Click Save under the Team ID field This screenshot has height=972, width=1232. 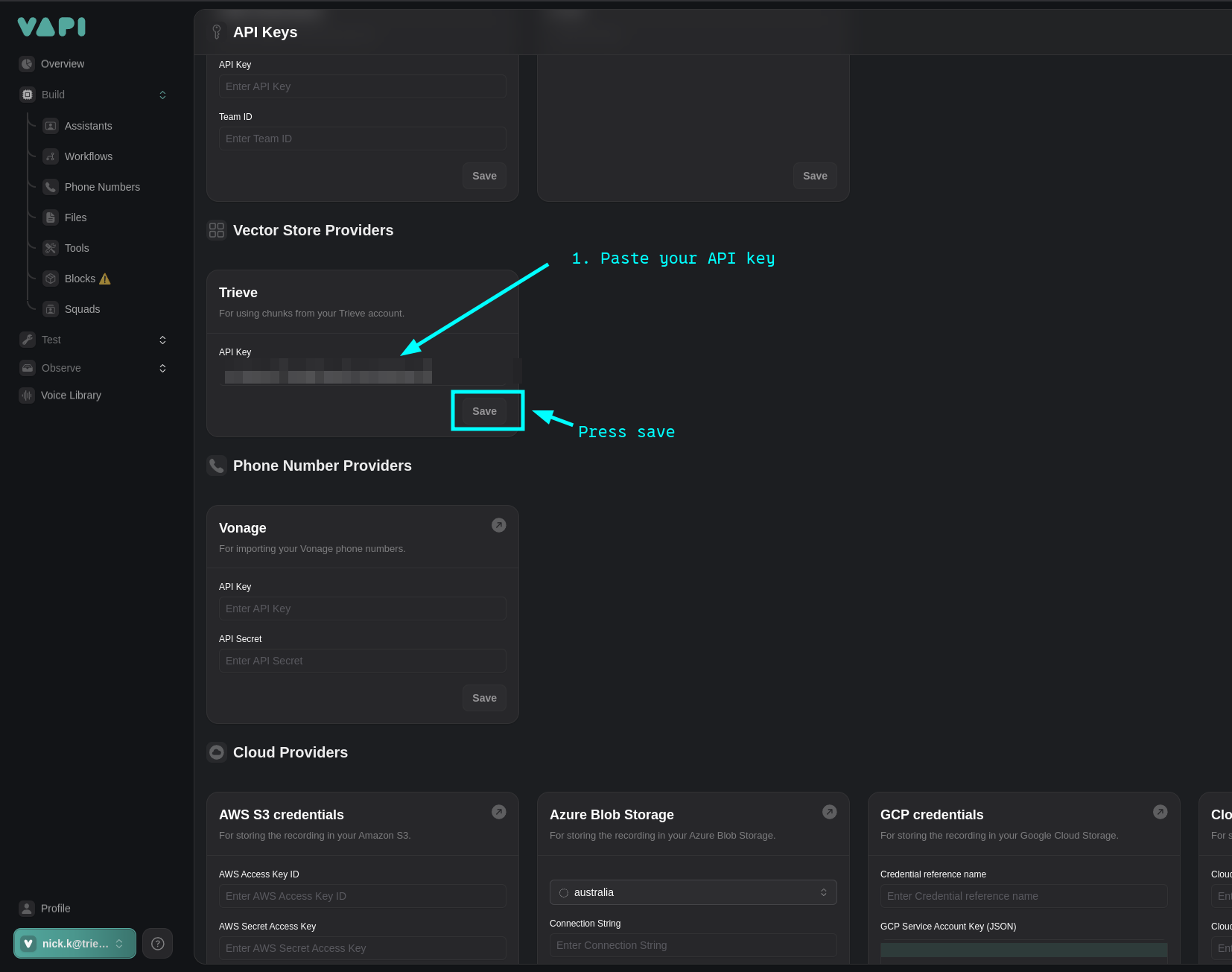(x=484, y=176)
